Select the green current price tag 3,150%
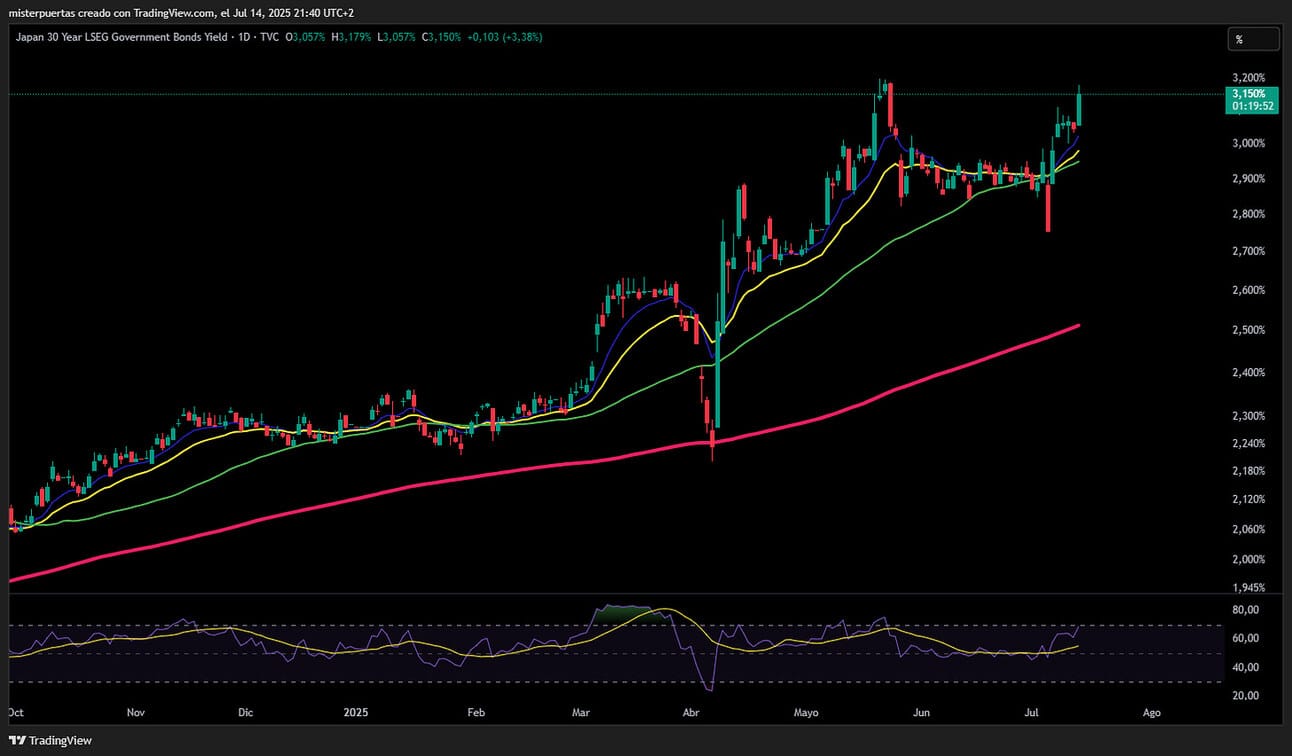The image size is (1292, 756). point(1252,99)
